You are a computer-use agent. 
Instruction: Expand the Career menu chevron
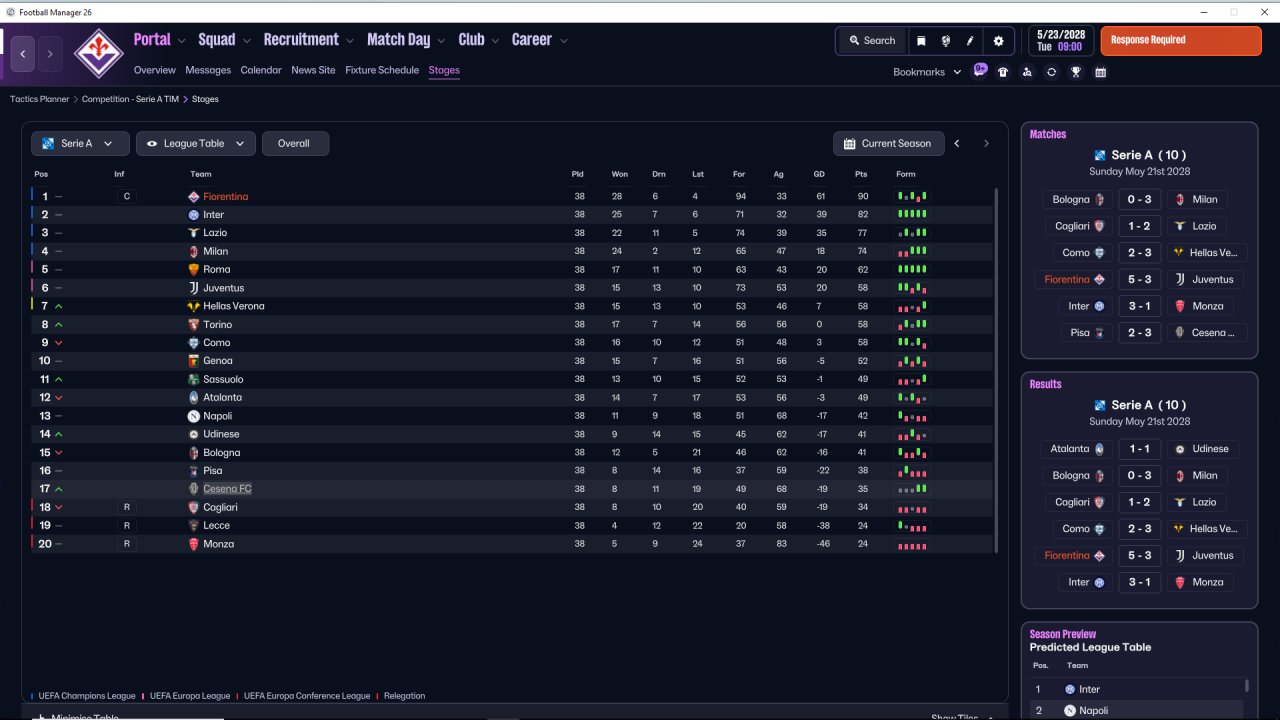563,41
